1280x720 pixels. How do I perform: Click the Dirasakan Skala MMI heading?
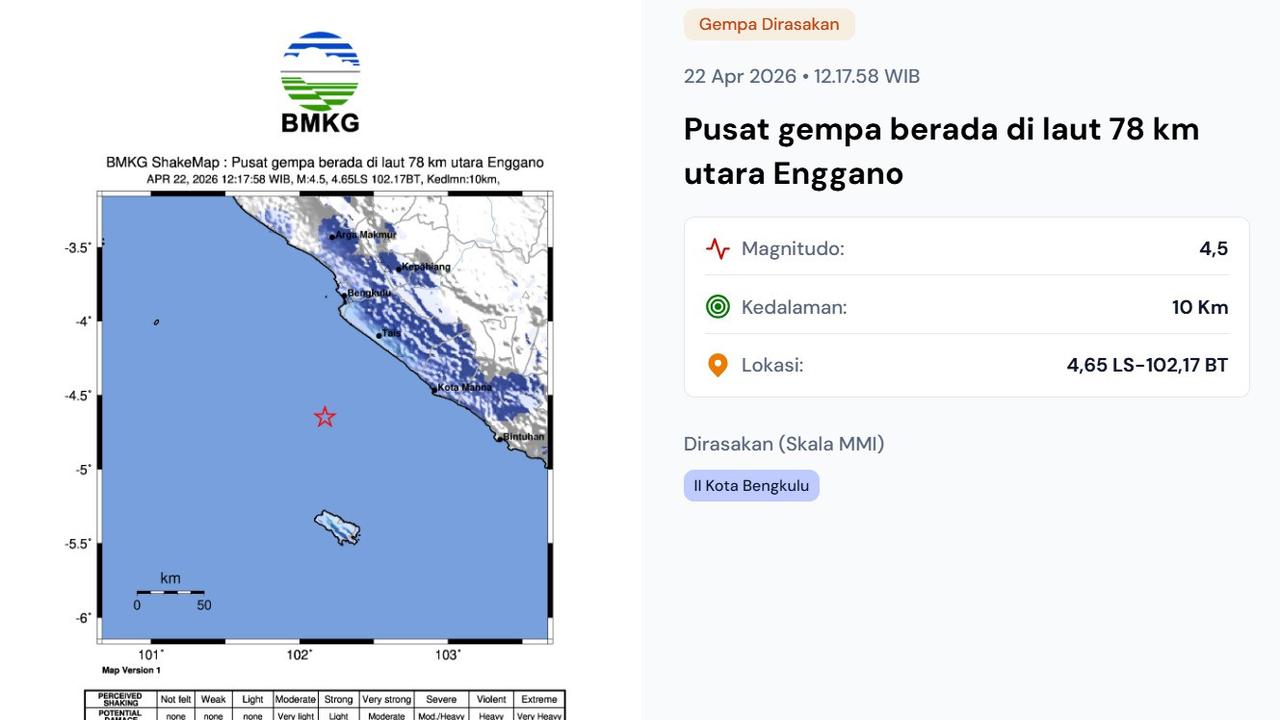coord(783,443)
